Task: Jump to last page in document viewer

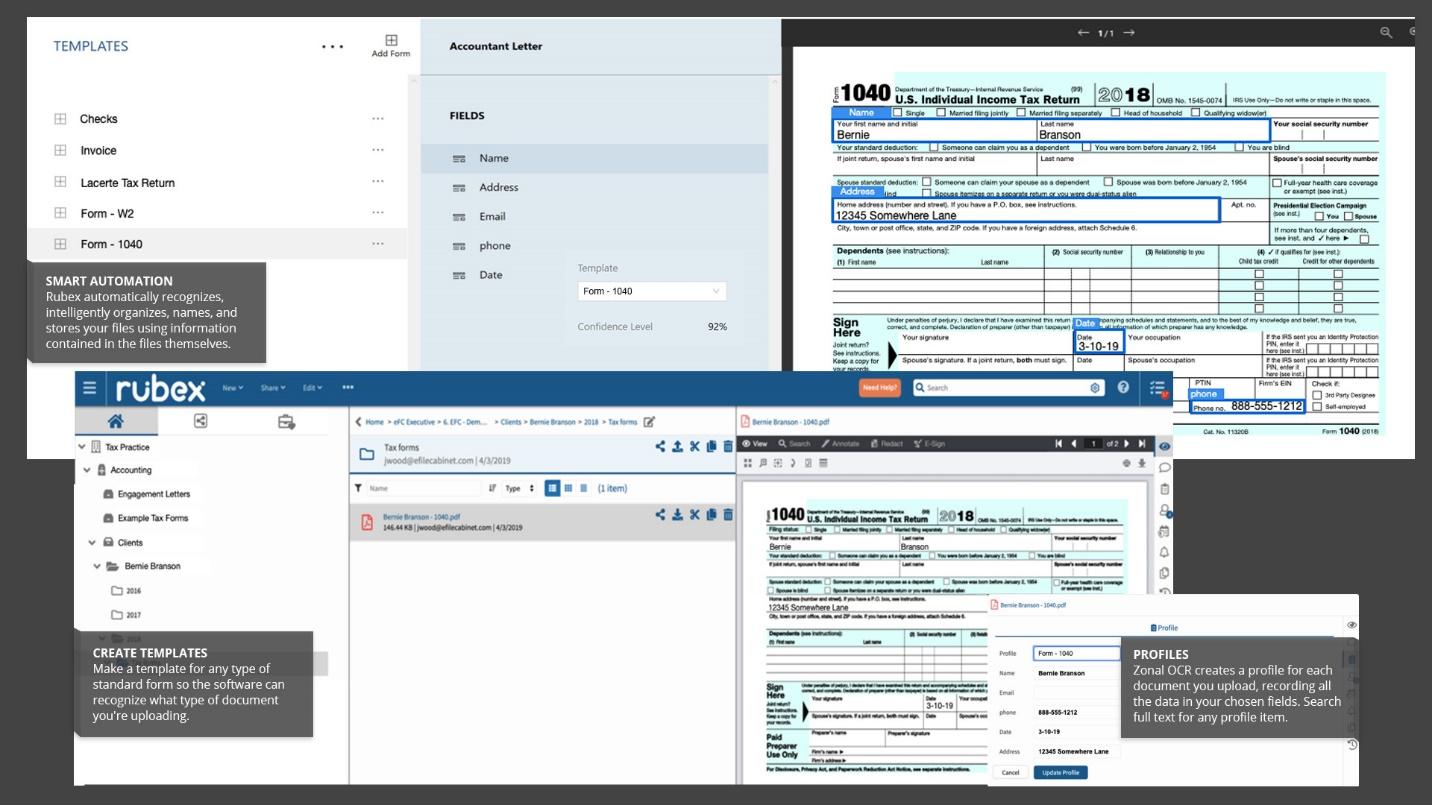Action: 1142,443
